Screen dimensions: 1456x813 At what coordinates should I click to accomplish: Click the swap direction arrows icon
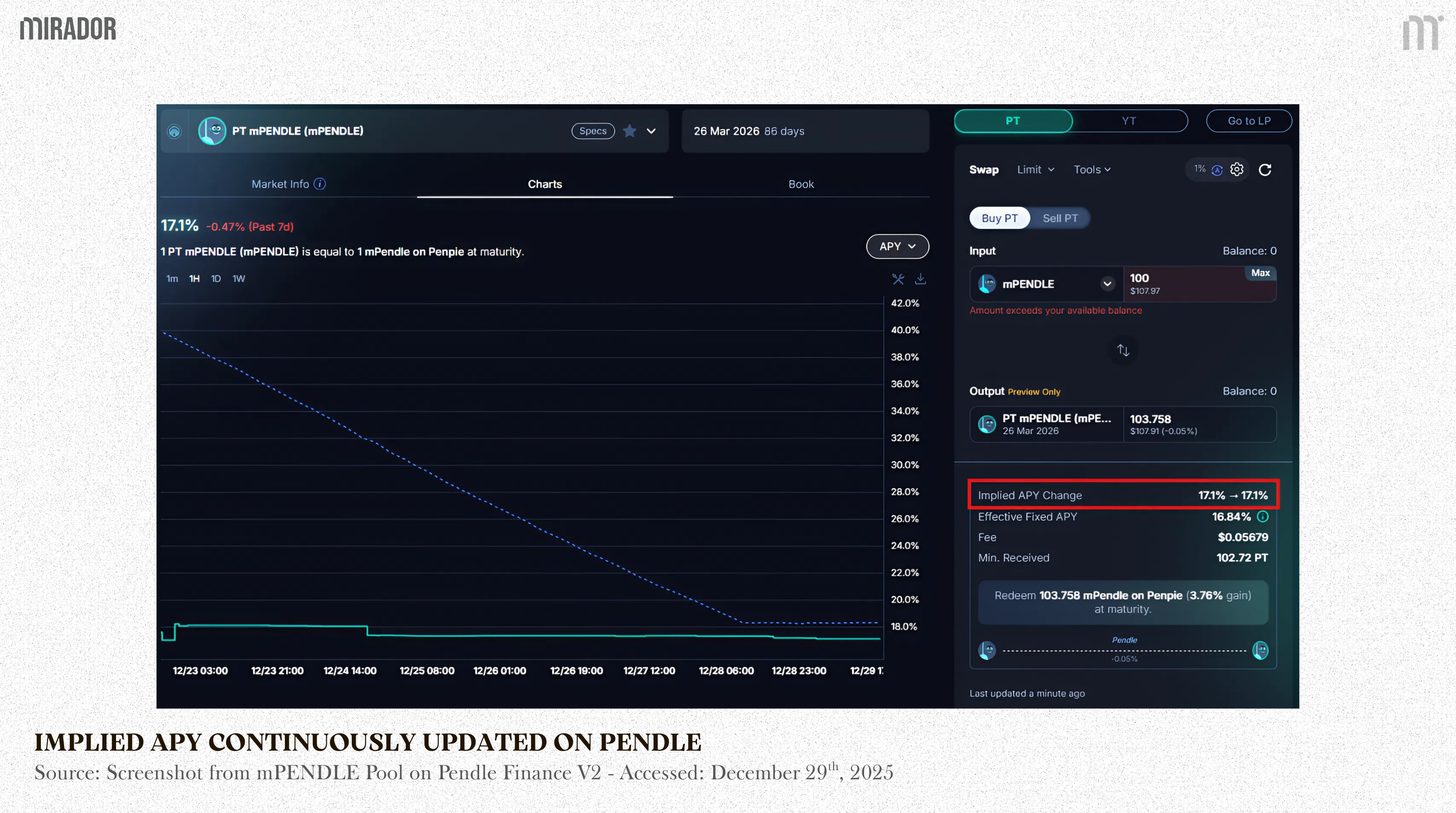pyautogui.click(x=1123, y=351)
